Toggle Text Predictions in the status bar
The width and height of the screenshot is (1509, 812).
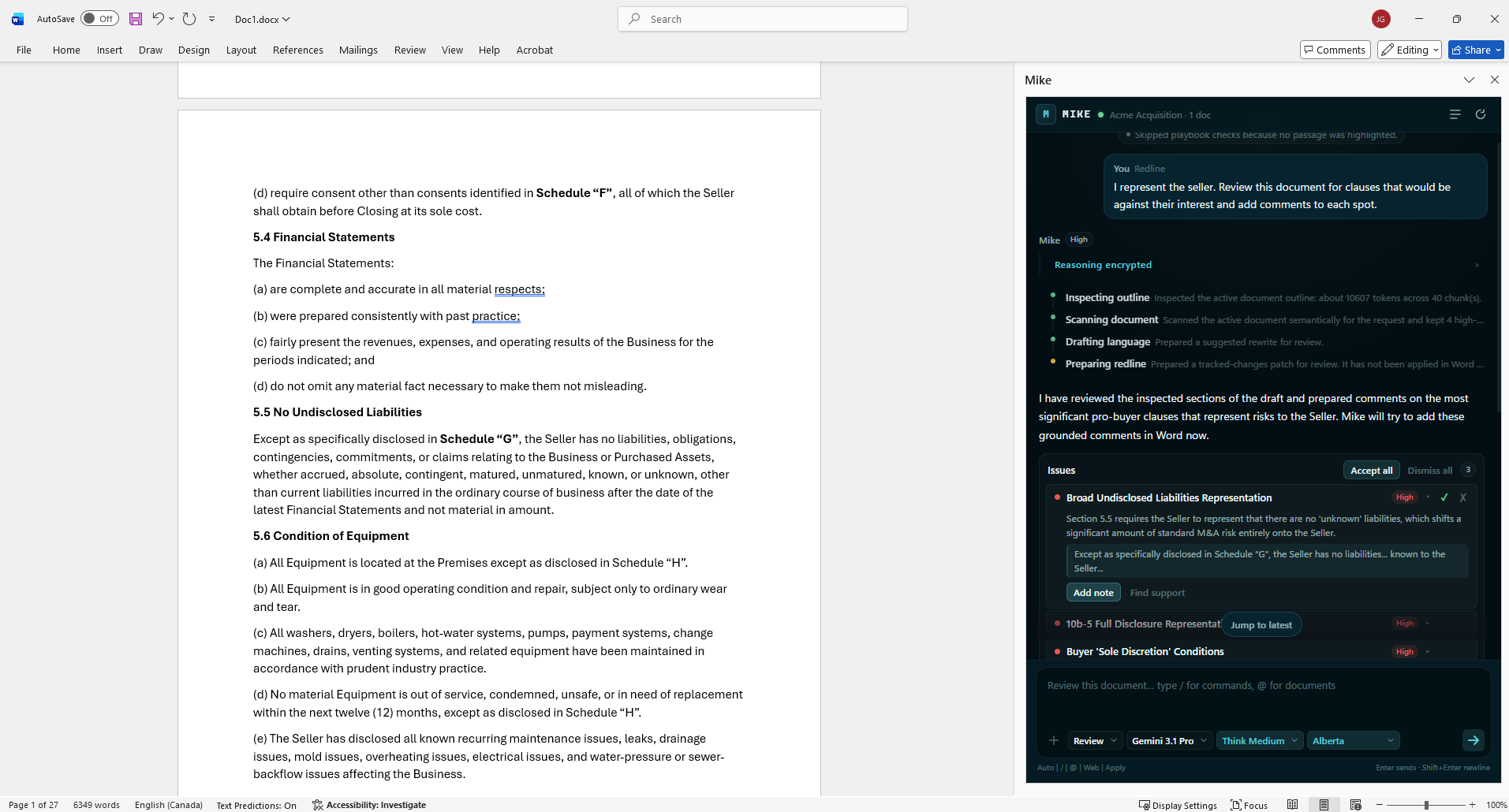point(256,805)
